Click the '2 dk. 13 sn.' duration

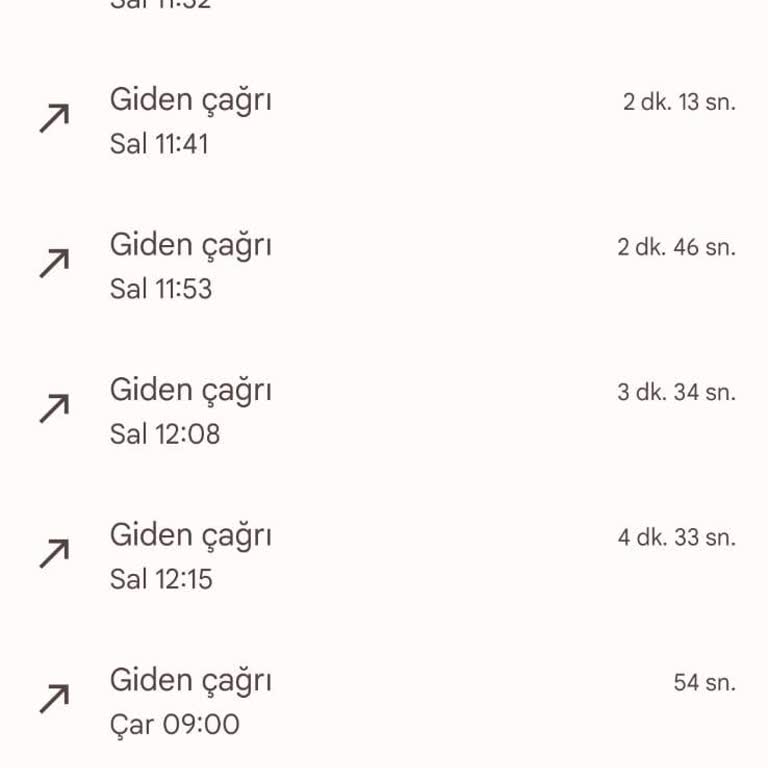[x=679, y=102]
